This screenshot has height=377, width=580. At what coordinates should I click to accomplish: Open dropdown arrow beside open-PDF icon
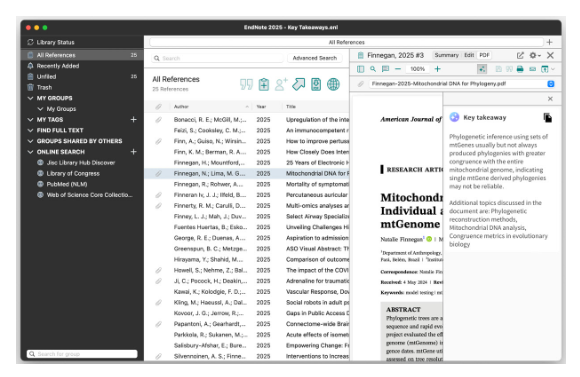(553, 69)
